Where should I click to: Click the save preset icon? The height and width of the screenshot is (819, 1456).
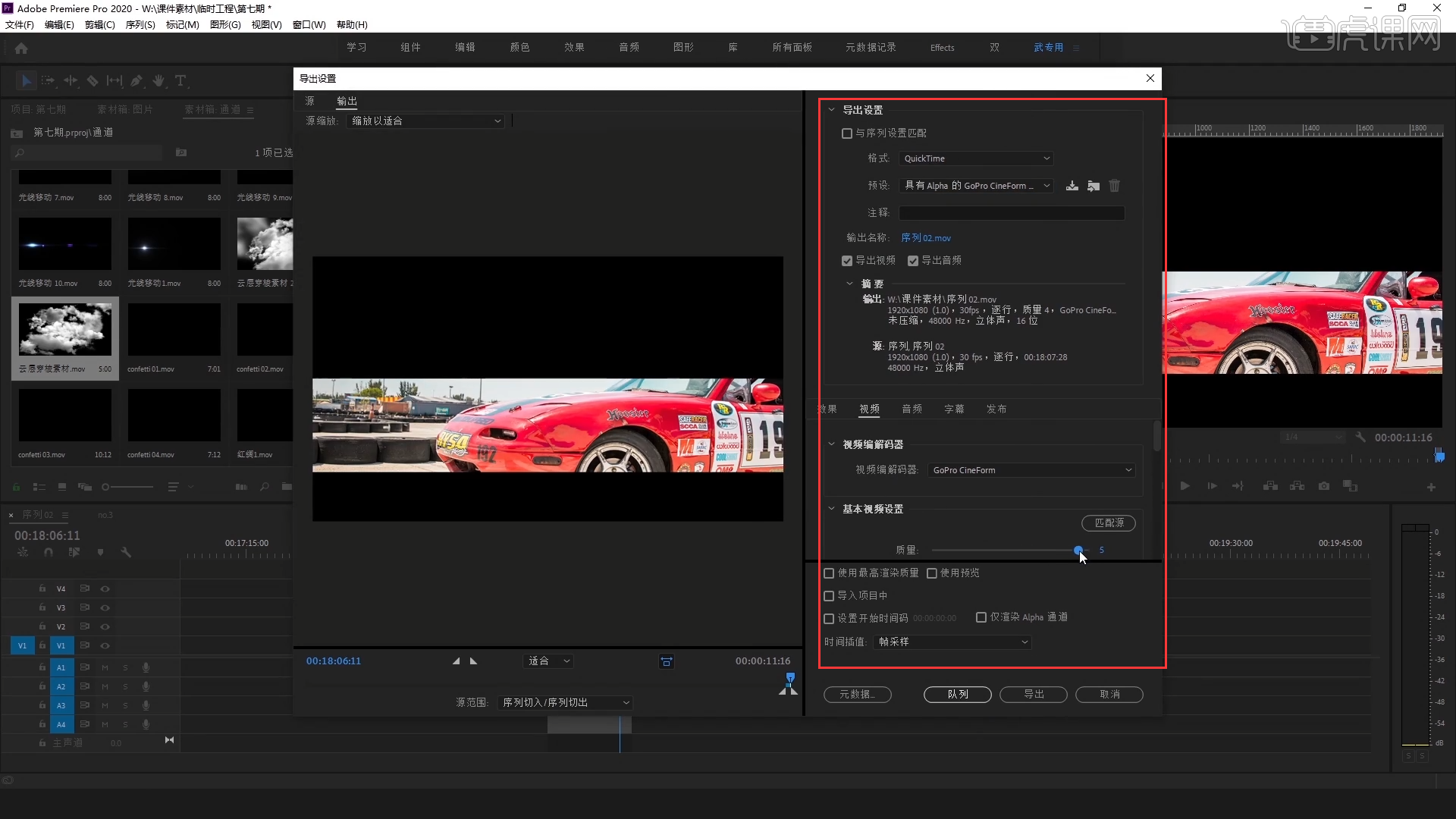point(1072,186)
